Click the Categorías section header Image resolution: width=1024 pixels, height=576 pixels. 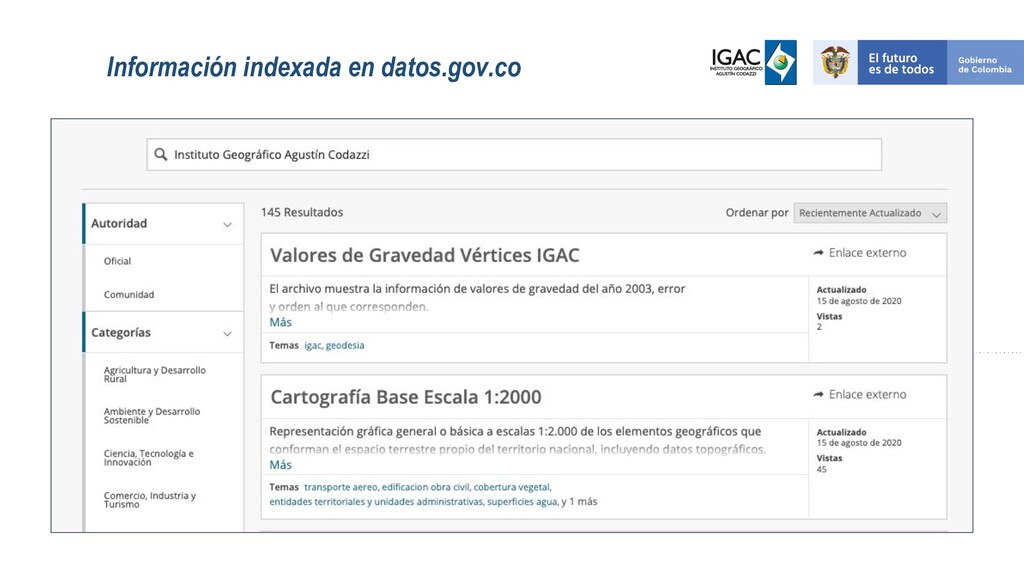tap(163, 332)
